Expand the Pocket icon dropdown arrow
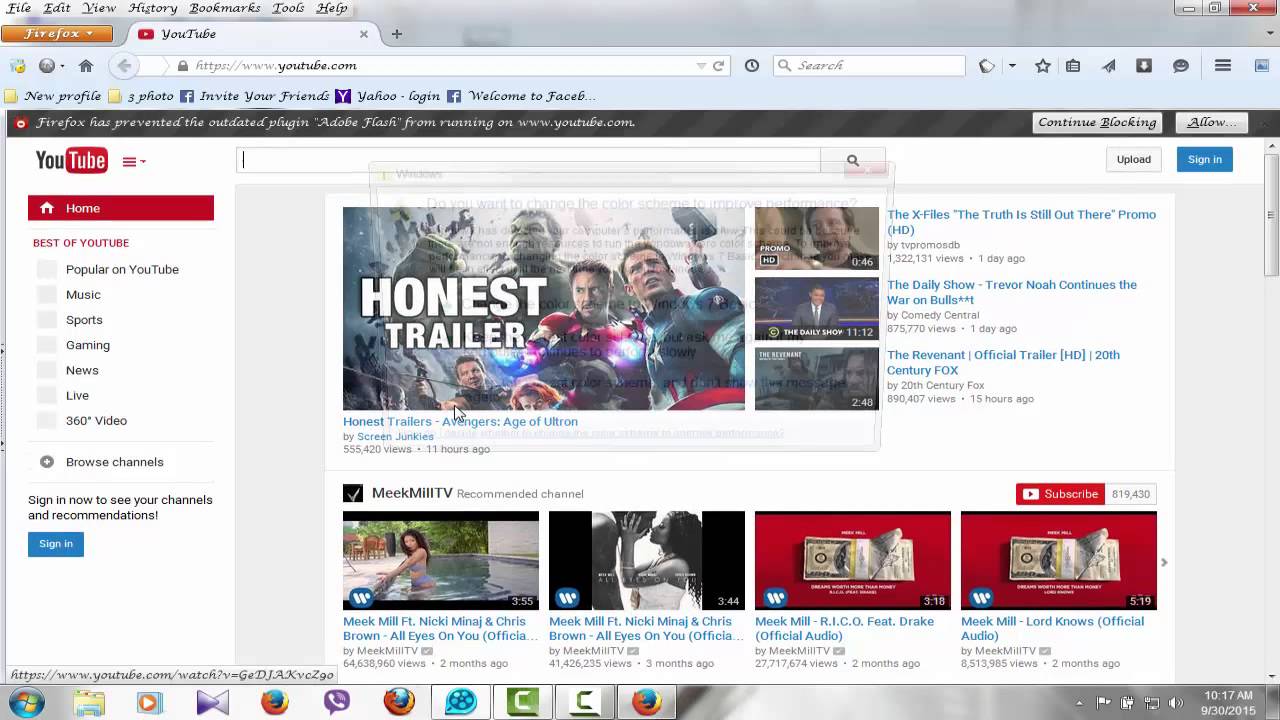1280x720 pixels. click(1012, 66)
